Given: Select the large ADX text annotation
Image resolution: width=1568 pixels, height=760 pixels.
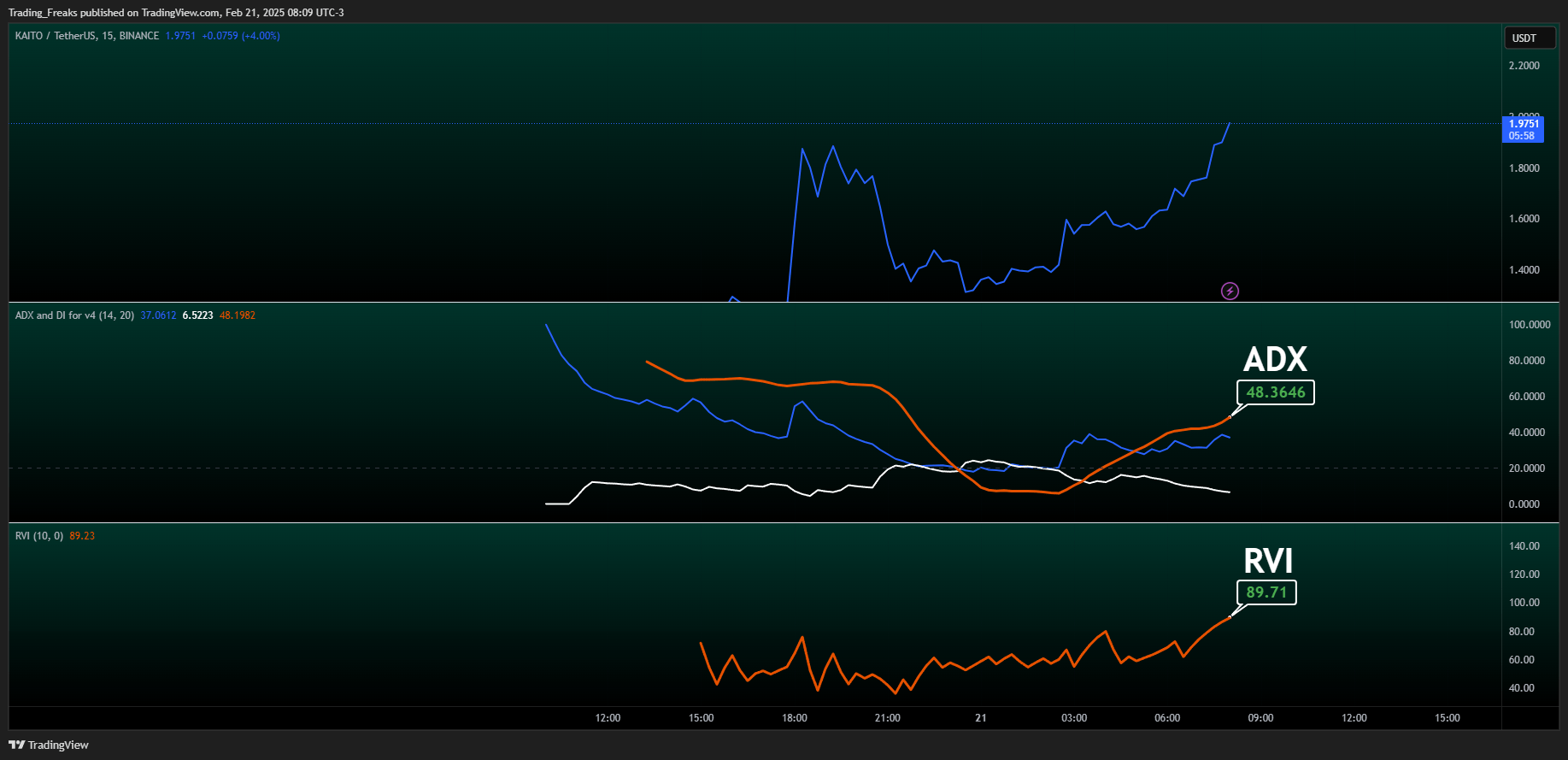Looking at the screenshot, I should (x=1275, y=359).
